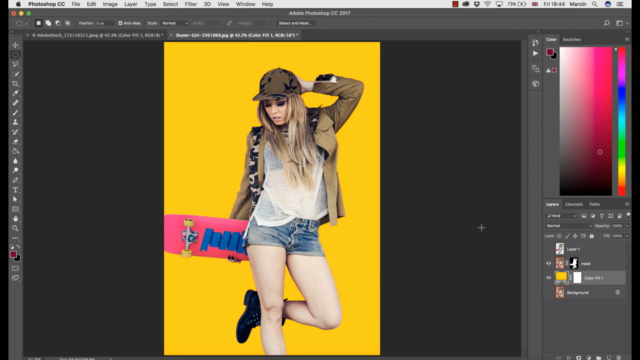Toggle lock position icon
The height and width of the screenshot is (360, 640).
coord(575,236)
